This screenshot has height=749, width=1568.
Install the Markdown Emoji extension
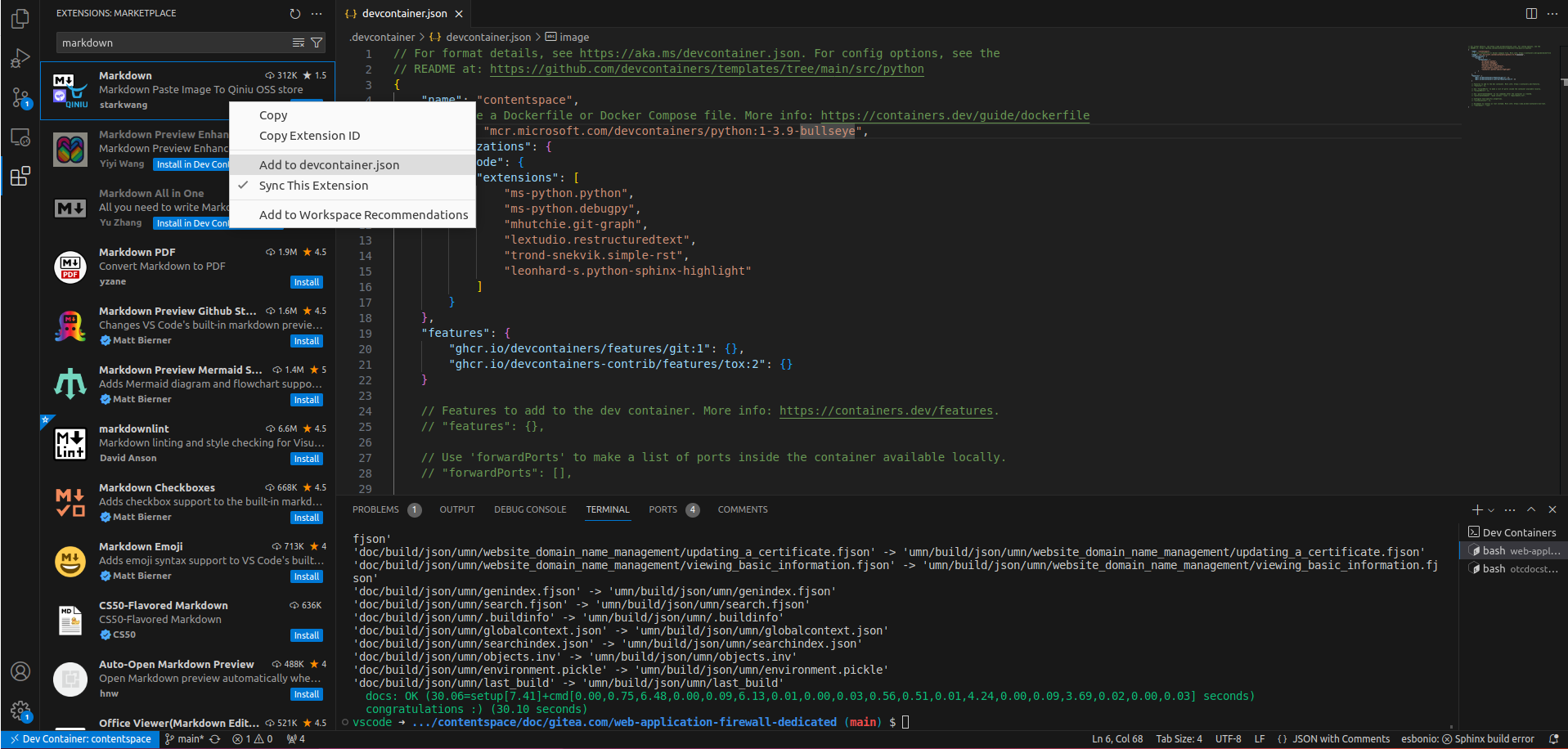point(307,576)
